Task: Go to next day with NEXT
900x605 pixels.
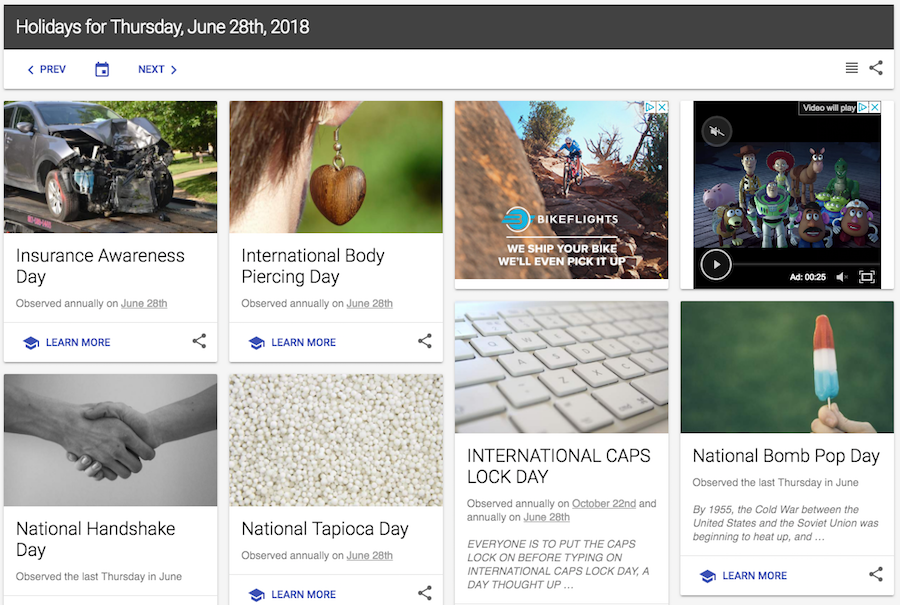Action: pyautogui.click(x=158, y=69)
